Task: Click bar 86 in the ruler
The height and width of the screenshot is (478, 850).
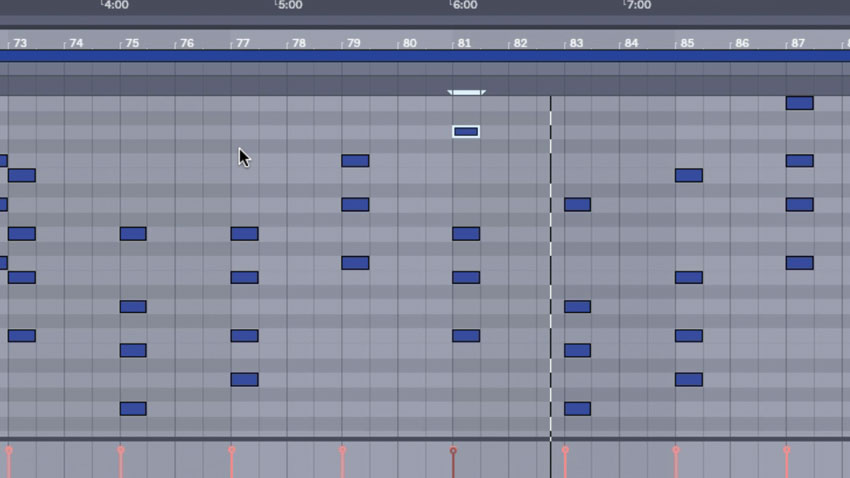Action: 742,43
